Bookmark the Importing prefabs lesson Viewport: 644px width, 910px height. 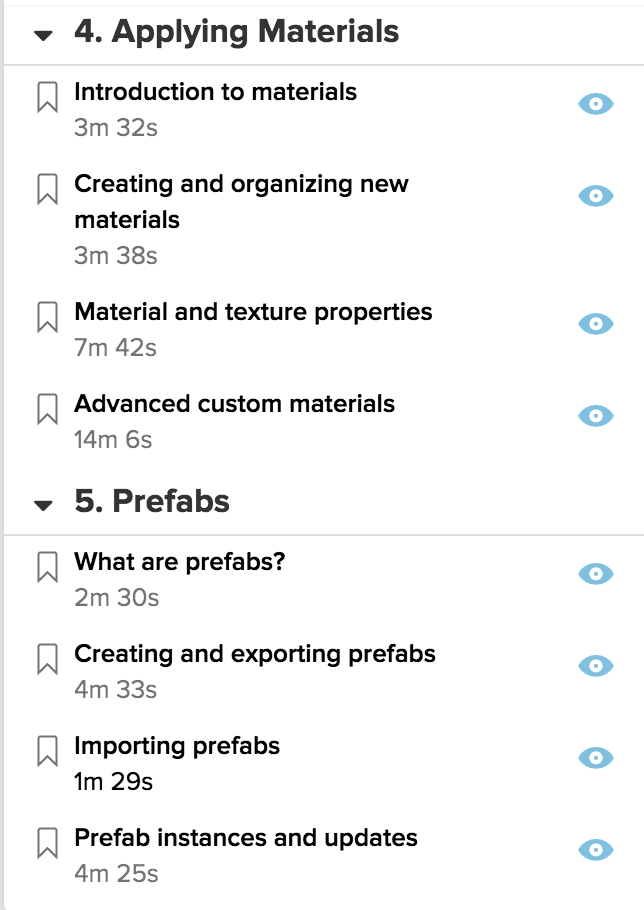[x=48, y=751]
